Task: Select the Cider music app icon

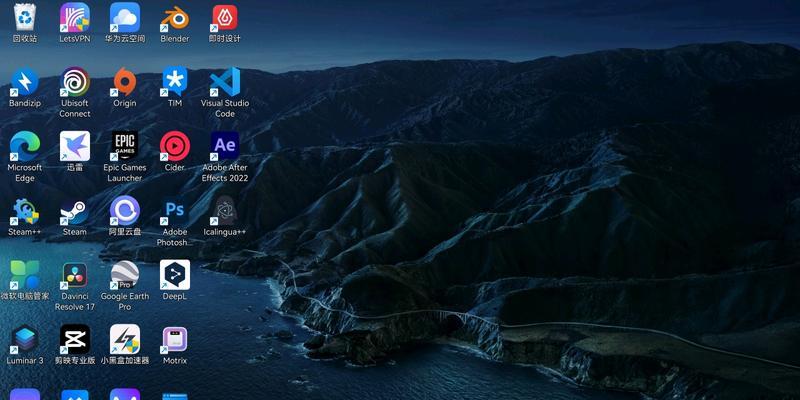Action: [175, 146]
